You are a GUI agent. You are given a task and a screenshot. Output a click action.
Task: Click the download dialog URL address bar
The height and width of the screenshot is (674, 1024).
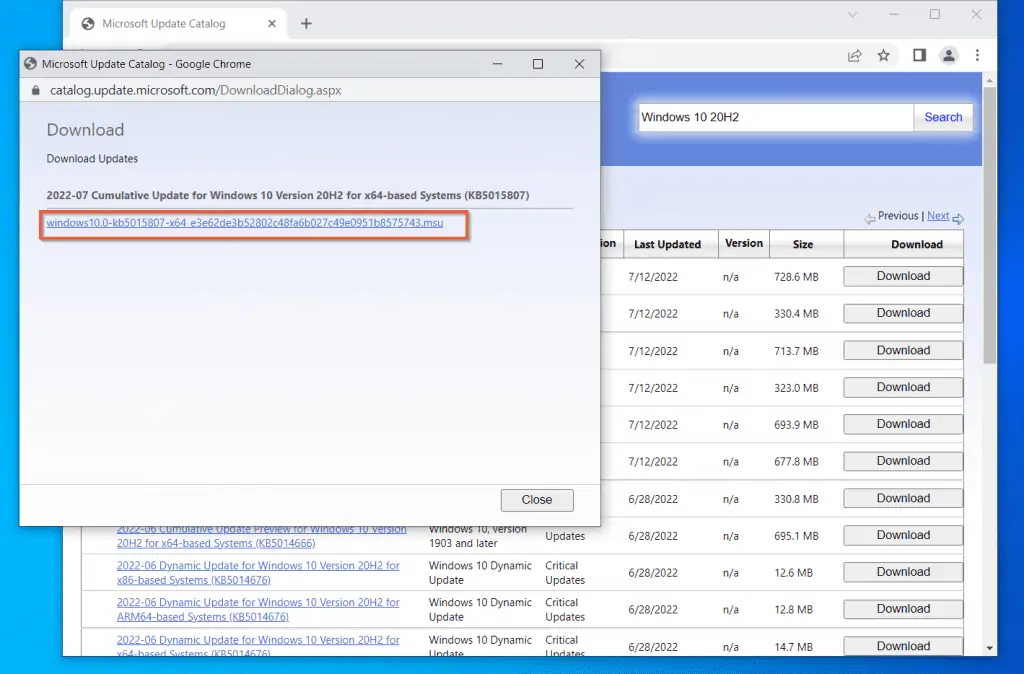point(310,90)
